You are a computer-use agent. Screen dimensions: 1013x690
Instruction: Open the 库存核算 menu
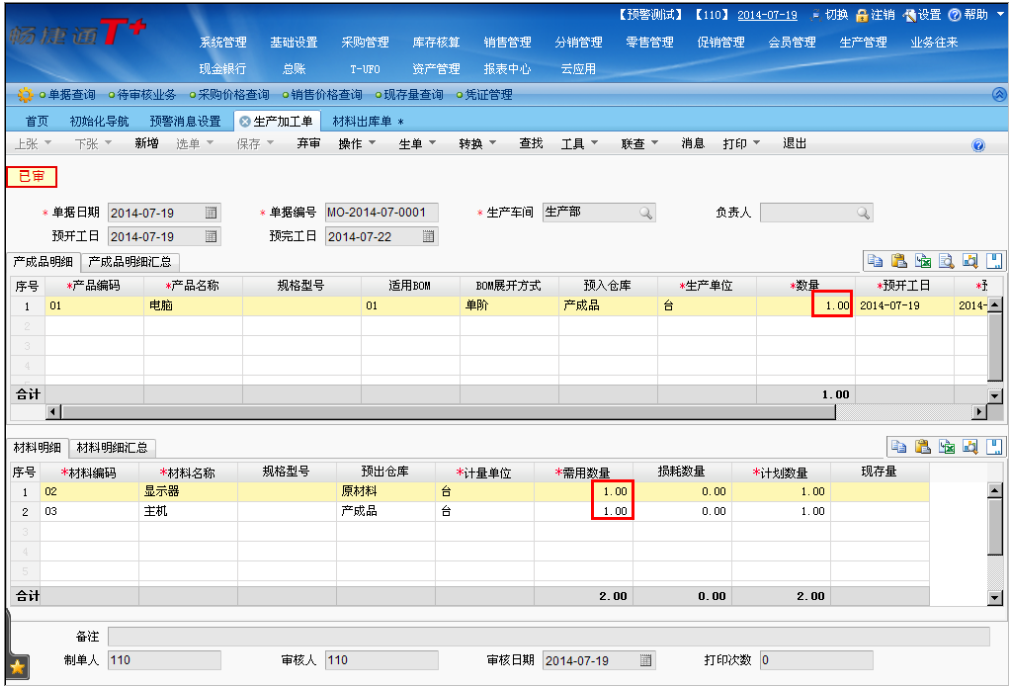(436, 43)
